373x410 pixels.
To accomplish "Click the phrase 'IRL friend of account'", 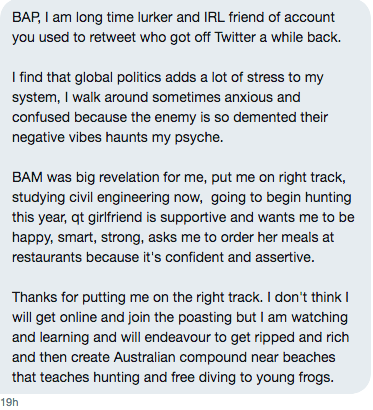I will click(269, 17).
